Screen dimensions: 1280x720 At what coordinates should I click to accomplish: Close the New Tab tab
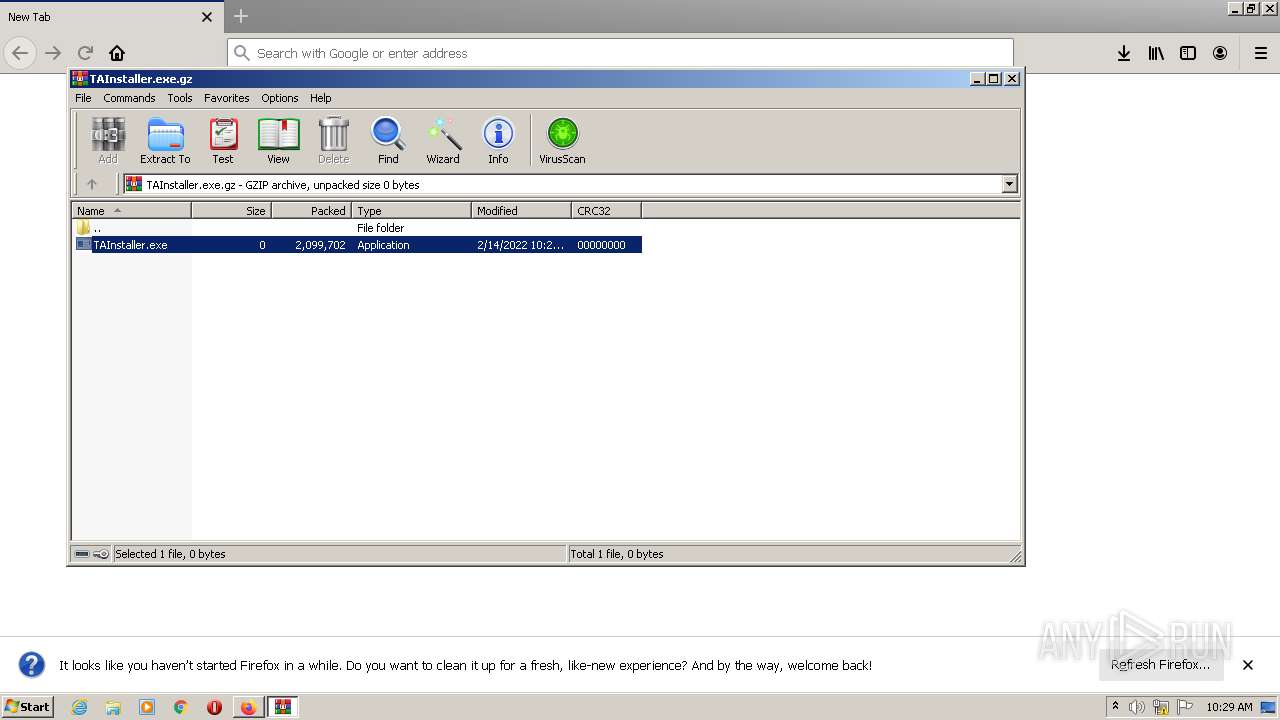[207, 17]
